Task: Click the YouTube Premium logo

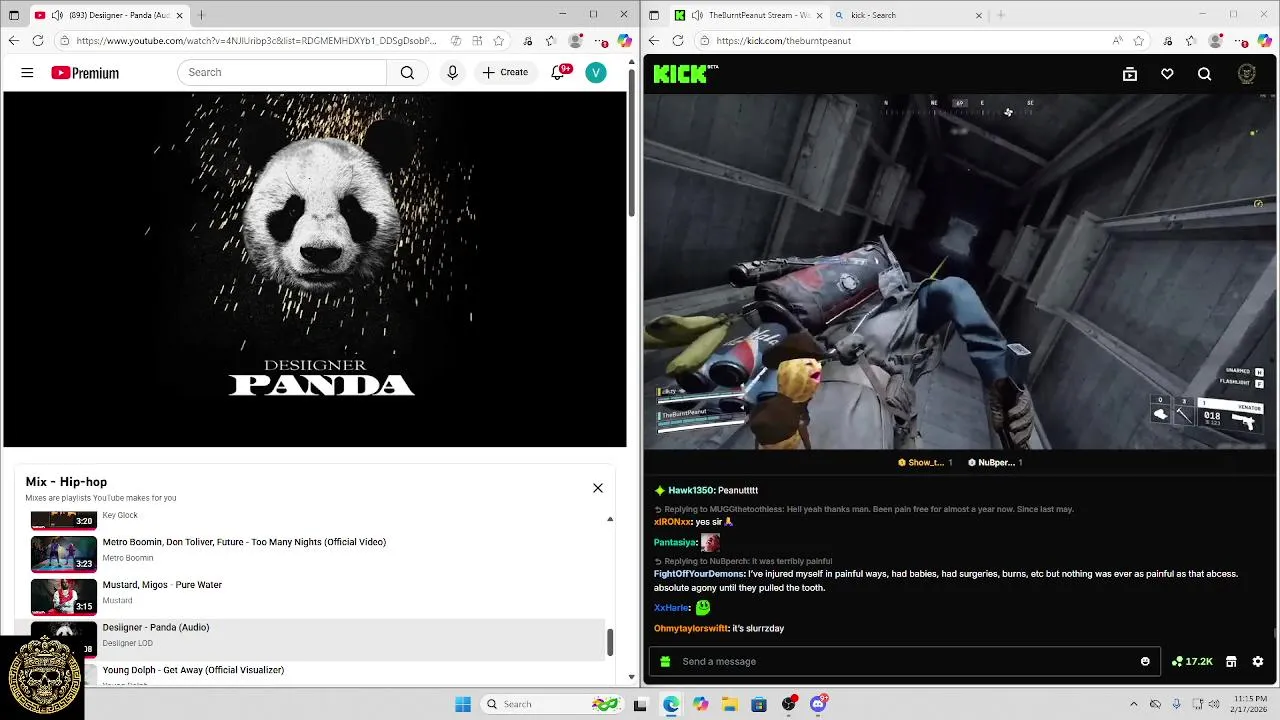Action: click(85, 73)
